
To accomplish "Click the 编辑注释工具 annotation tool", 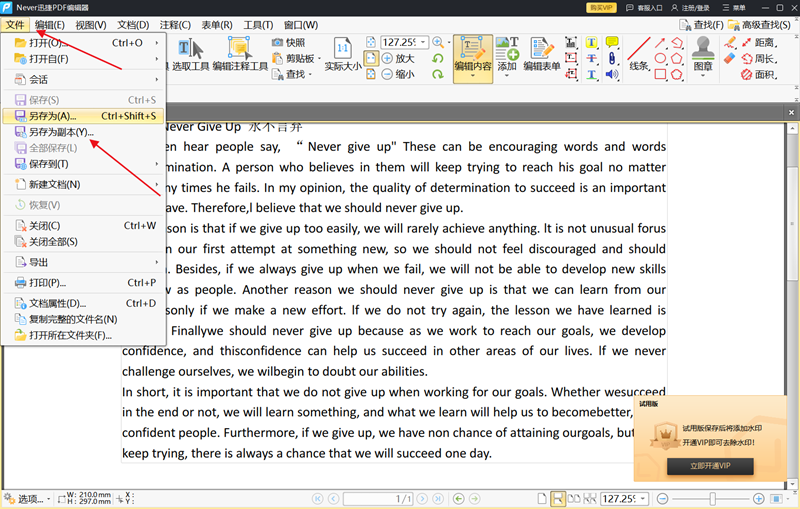I will [240, 55].
